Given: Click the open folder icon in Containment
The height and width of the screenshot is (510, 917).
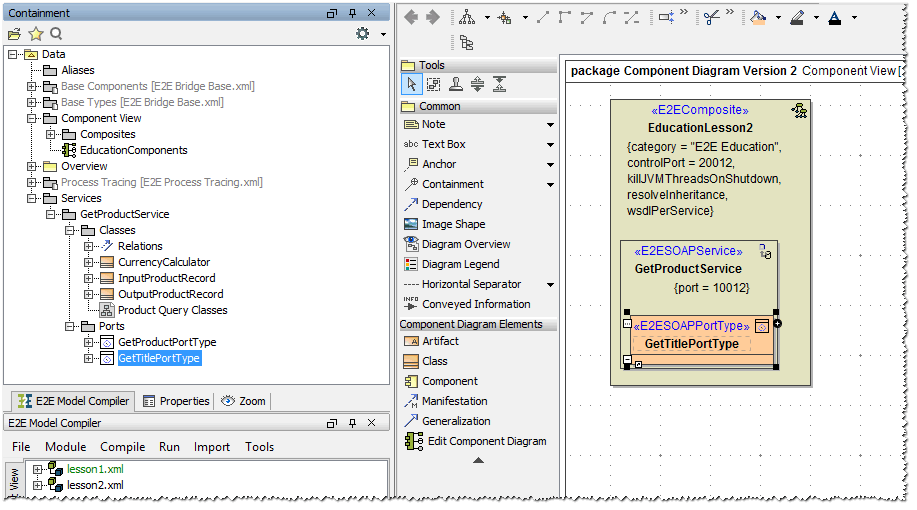Looking at the screenshot, I should tap(14, 34).
